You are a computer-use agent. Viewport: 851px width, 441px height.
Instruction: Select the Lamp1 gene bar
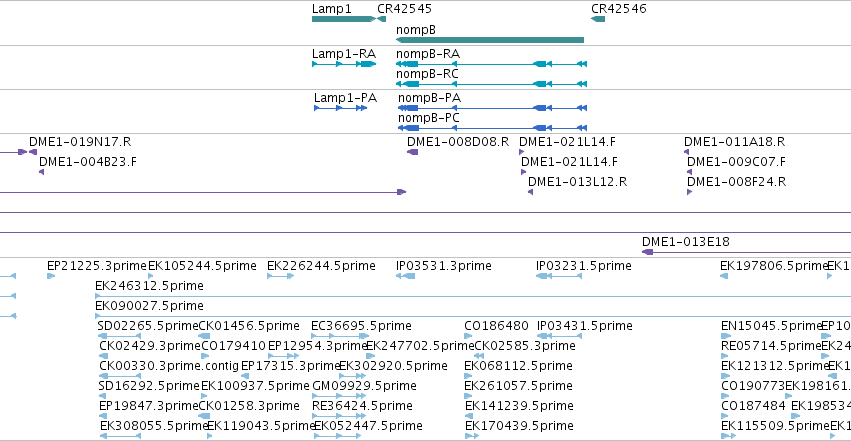344,19
